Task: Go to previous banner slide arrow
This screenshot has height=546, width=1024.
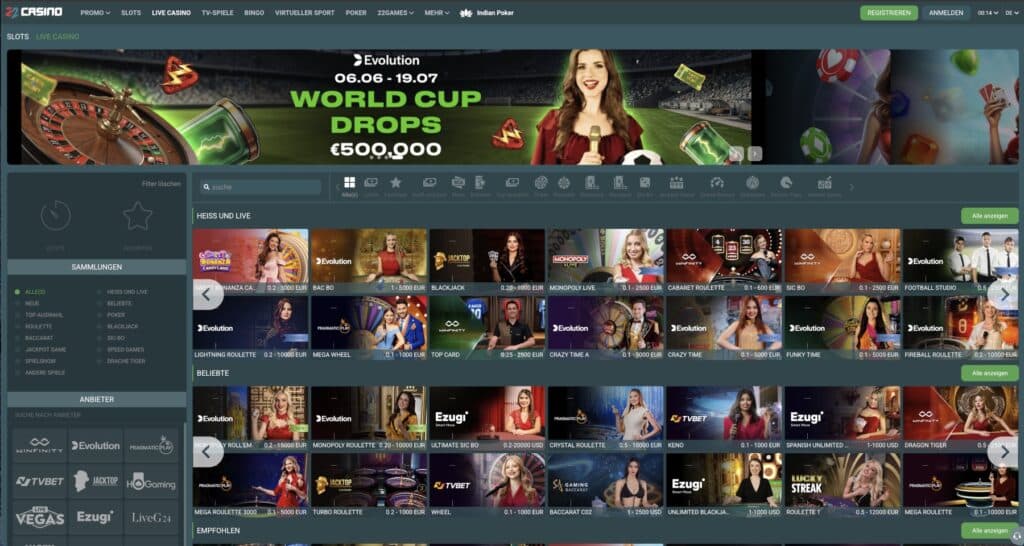Action: click(737, 154)
